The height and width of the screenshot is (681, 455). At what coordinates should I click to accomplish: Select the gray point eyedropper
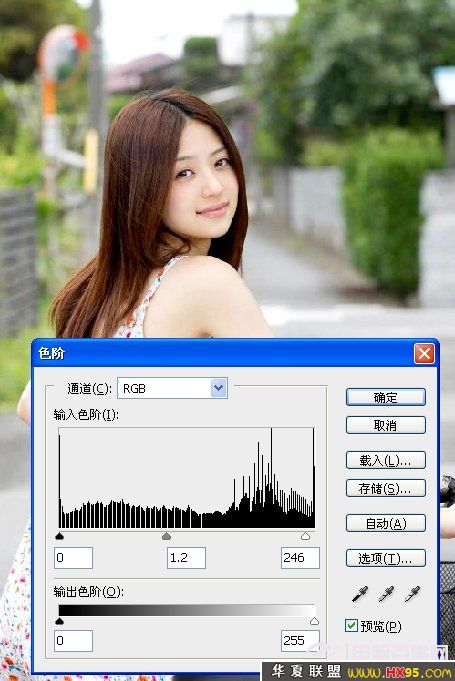[x=386, y=594]
